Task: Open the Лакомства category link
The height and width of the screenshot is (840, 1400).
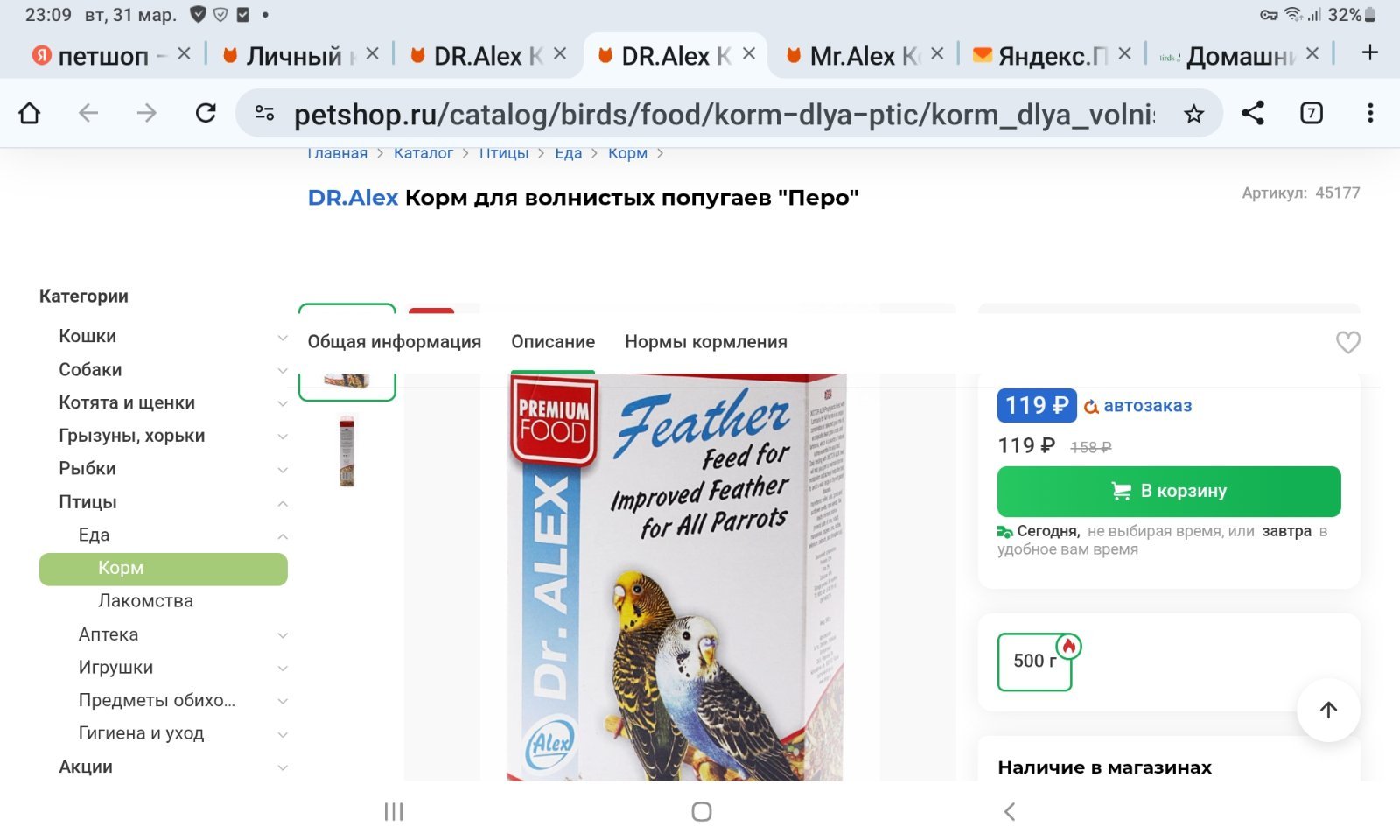Action: click(x=145, y=601)
